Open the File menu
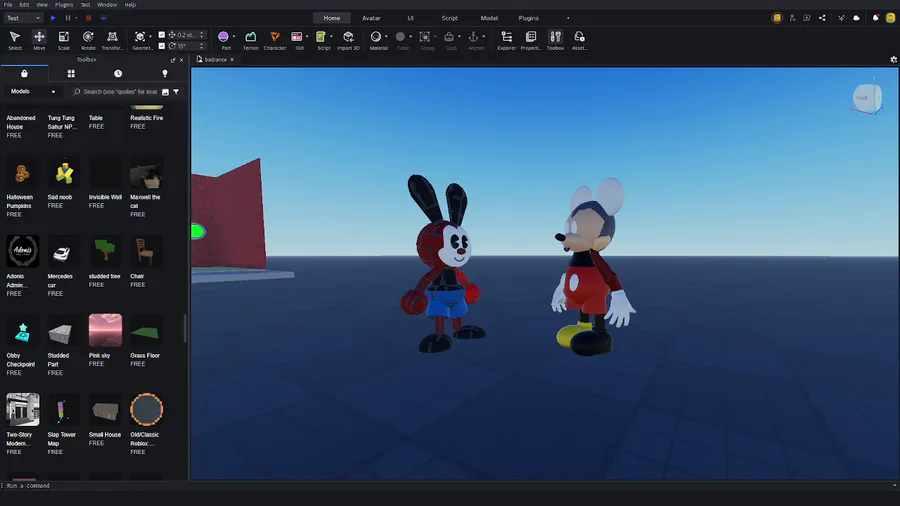This screenshot has height=506, width=900. 8,5
